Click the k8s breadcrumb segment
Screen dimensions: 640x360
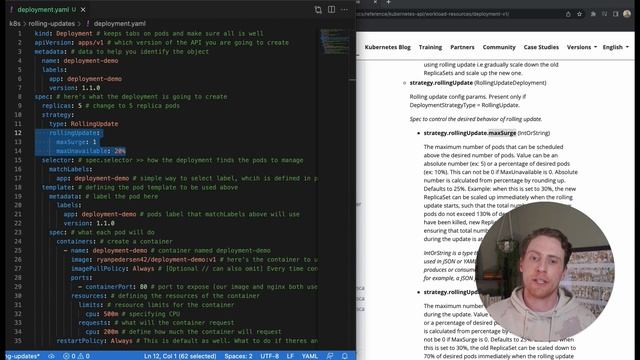tap(15, 24)
